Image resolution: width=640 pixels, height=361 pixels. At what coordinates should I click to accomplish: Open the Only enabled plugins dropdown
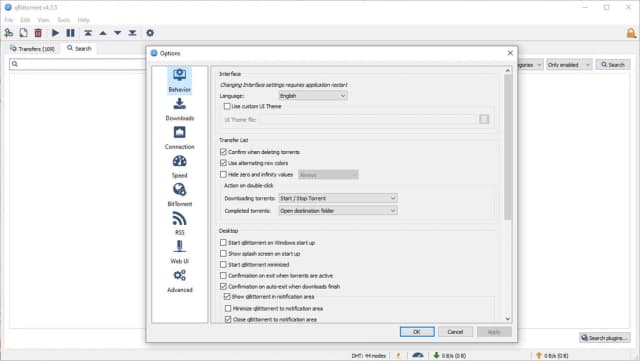click(x=569, y=65)
